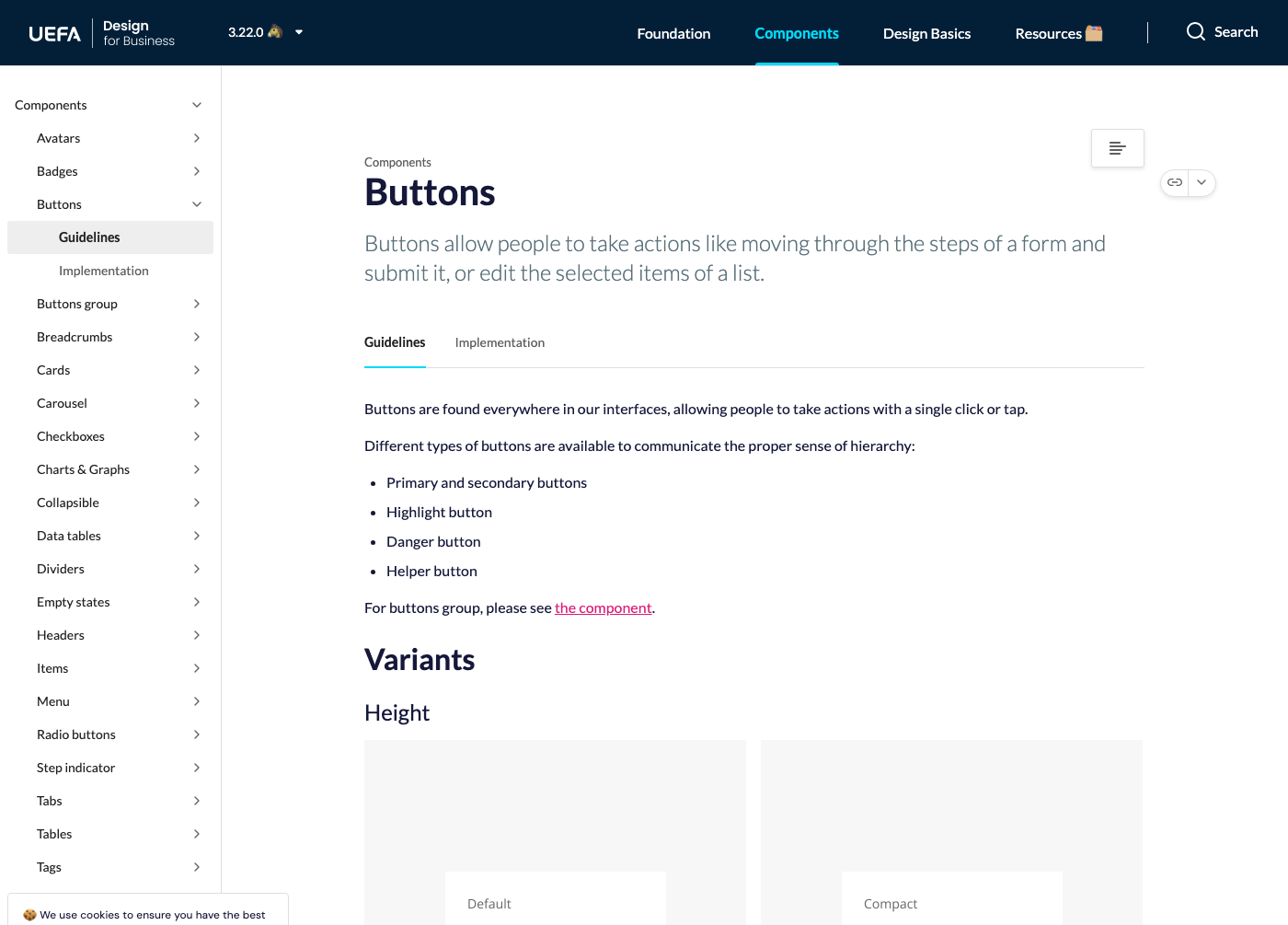Image resolution: width=1288 pixels, height=925 pixels.
Task: Open the table of contents icon button
Action: (x=1117, y=148)
